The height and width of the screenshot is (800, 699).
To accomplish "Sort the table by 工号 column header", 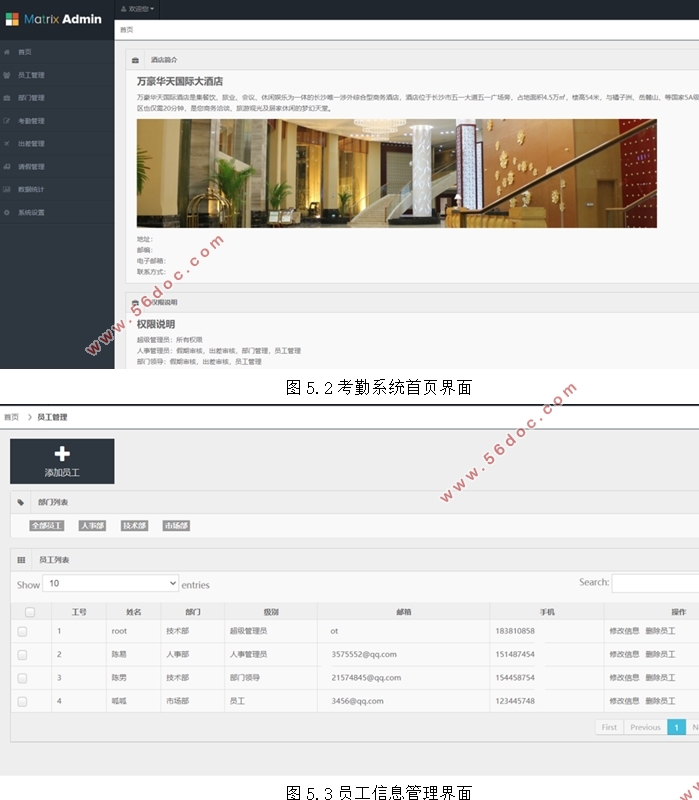I will [x=79, y=612].
